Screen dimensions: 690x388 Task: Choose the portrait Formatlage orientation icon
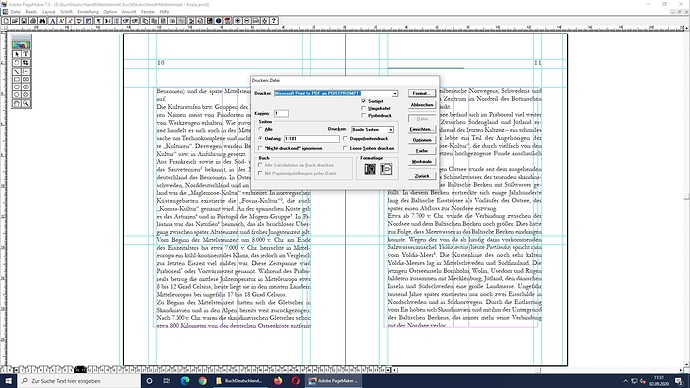click(x=370, y=169)
